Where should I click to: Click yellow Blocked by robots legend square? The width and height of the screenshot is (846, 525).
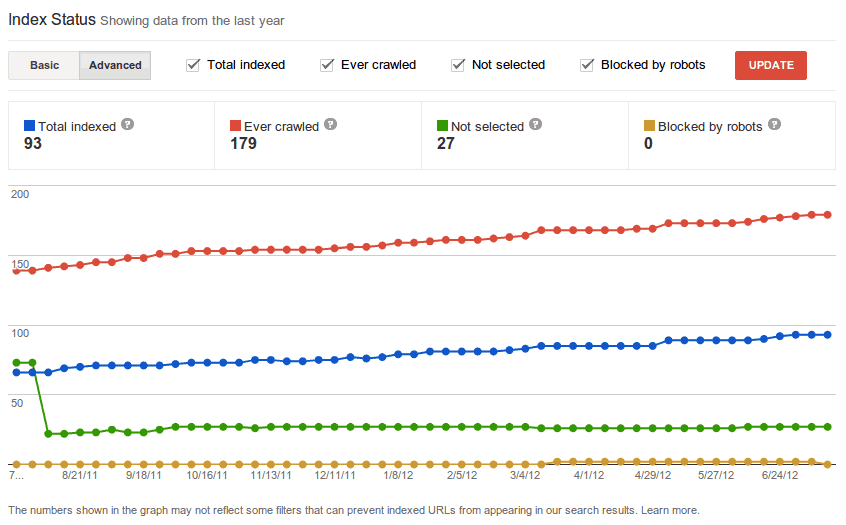649,126
